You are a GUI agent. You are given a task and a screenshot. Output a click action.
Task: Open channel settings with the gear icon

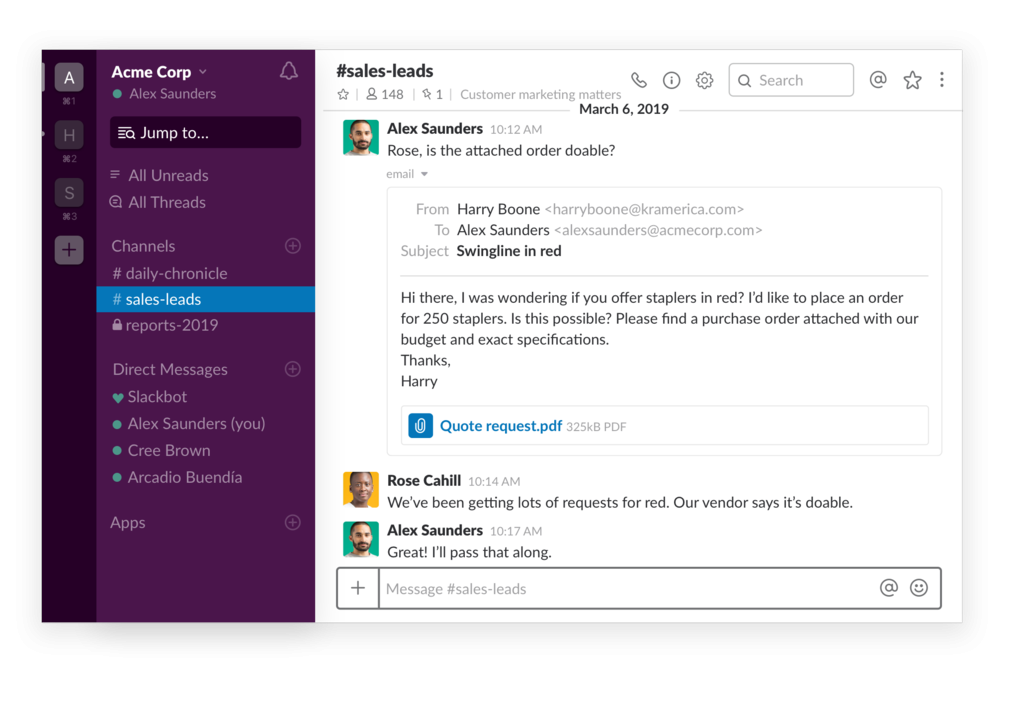704,80
